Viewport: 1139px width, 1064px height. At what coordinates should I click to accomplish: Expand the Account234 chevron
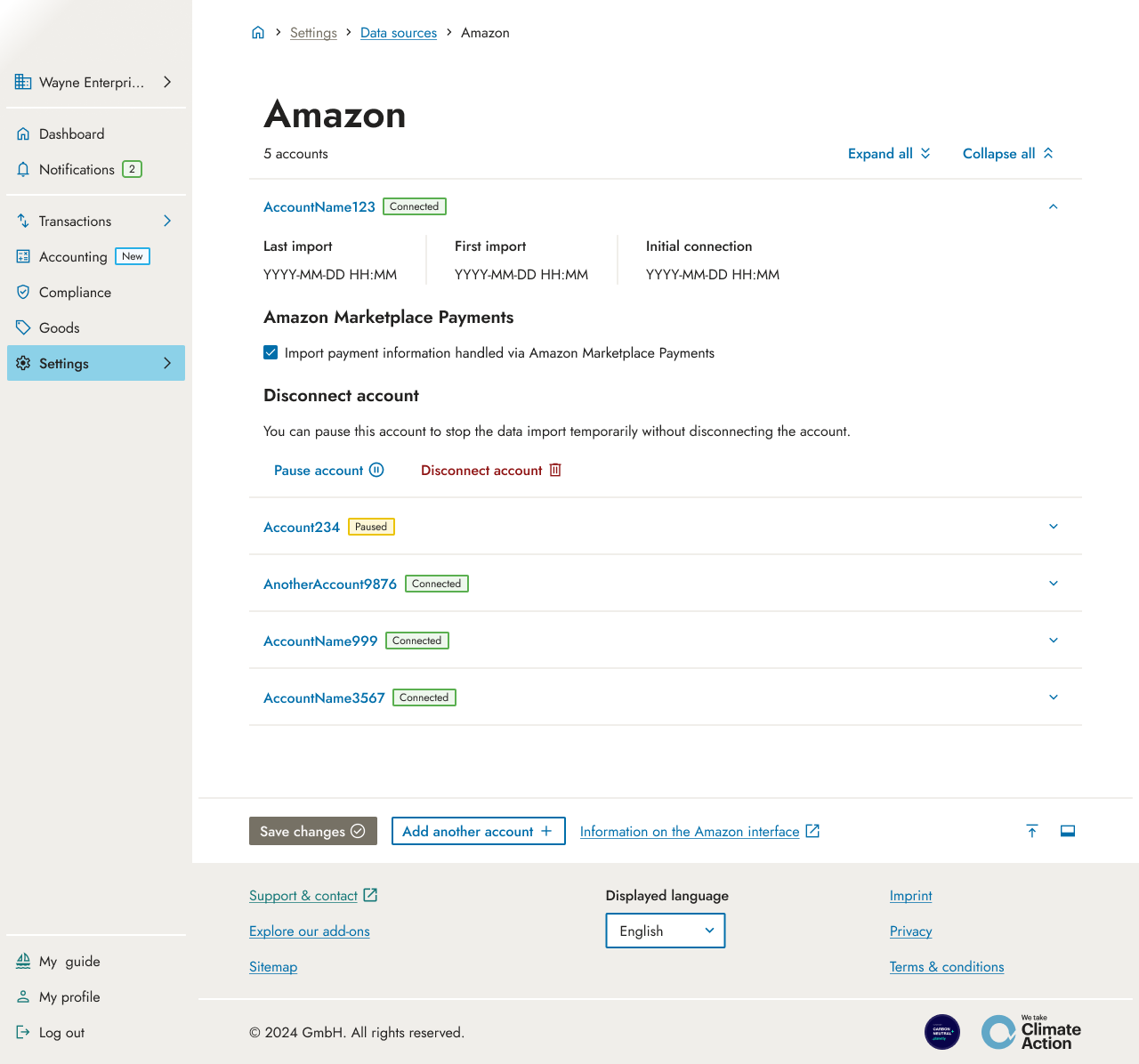[1054, 527]
